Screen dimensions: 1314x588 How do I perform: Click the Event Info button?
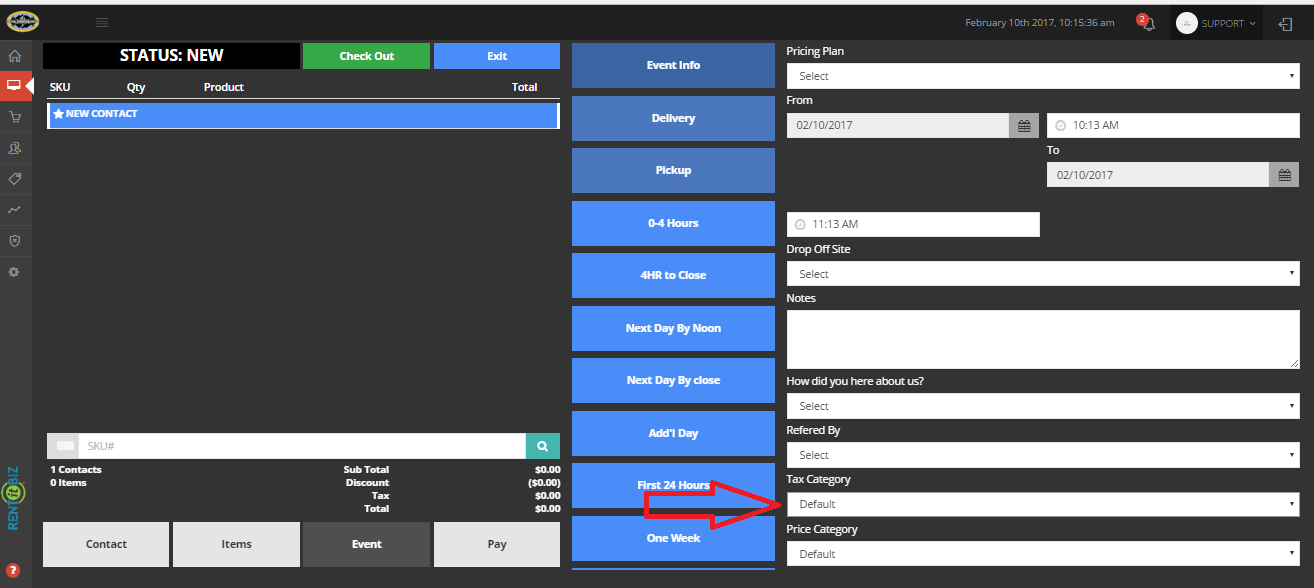[x=673, y=65]
